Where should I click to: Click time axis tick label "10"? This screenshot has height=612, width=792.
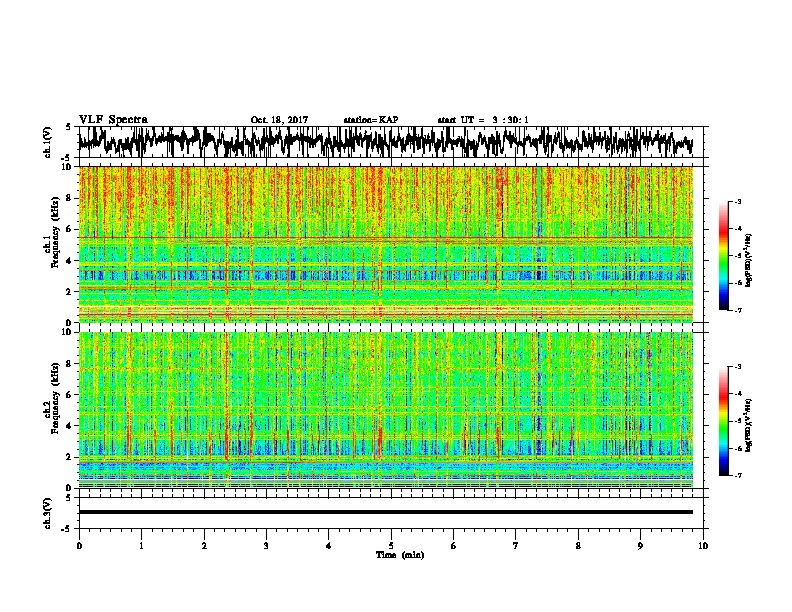703,545
